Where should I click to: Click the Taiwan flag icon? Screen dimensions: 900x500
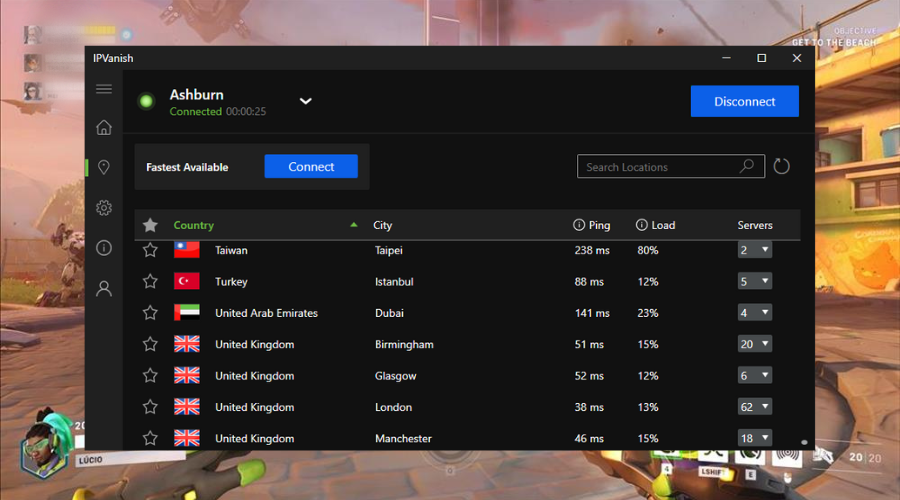coord(187,250)
